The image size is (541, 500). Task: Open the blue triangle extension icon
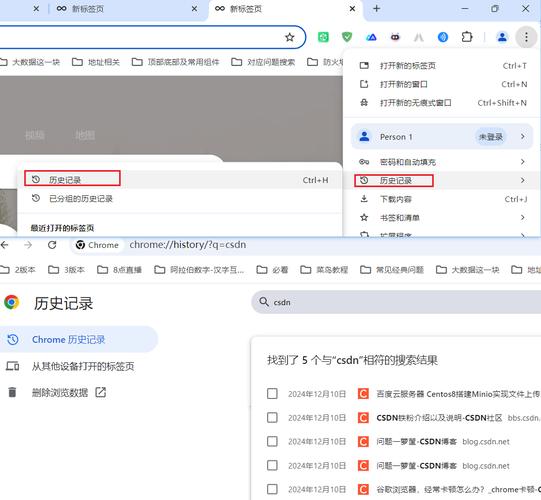(371, 37)
